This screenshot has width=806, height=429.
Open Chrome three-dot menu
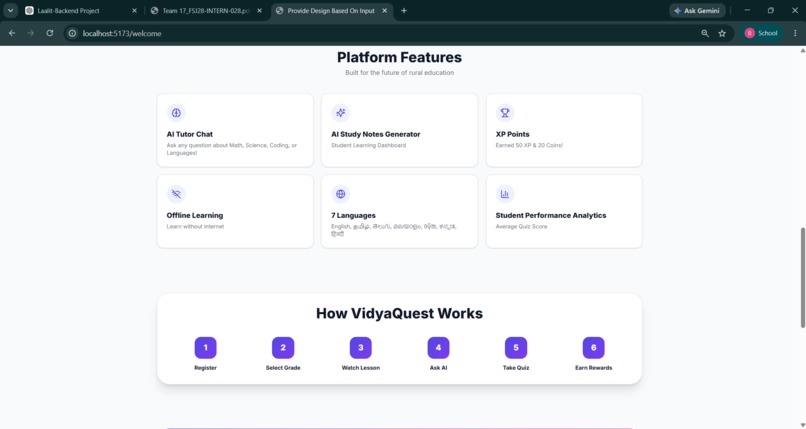(x=795, y=33)
